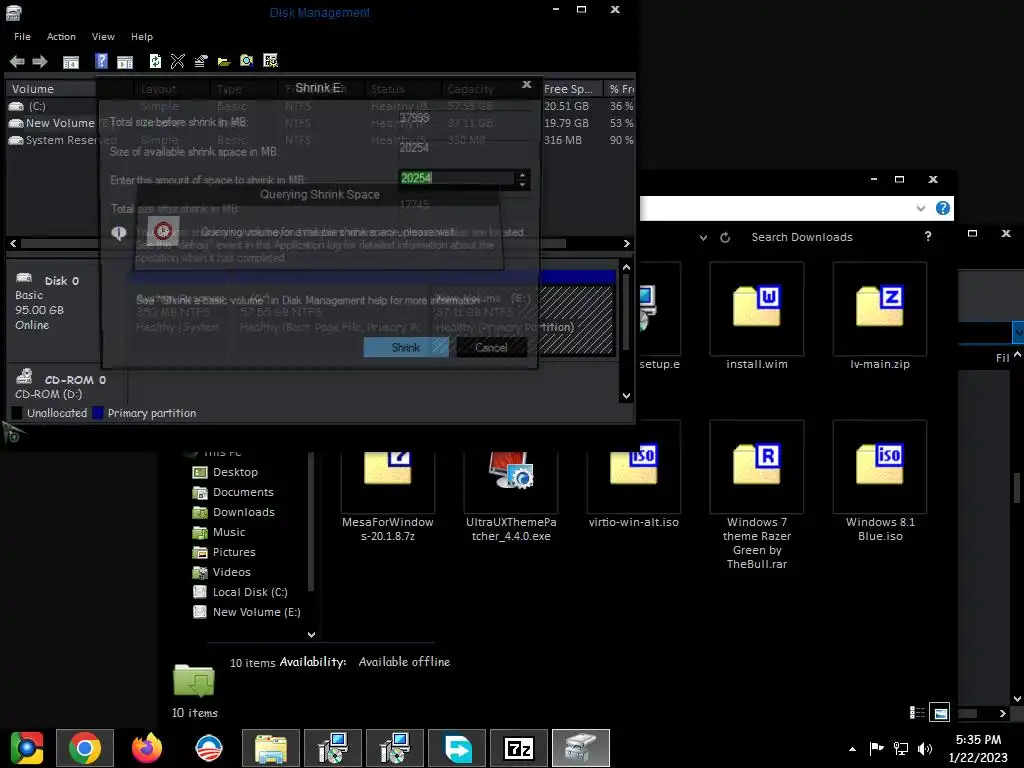Click the Delete X icon in Disk Management toolbar
The height and width of the screenshot is (768, 1024).
[x=178, y=61]
